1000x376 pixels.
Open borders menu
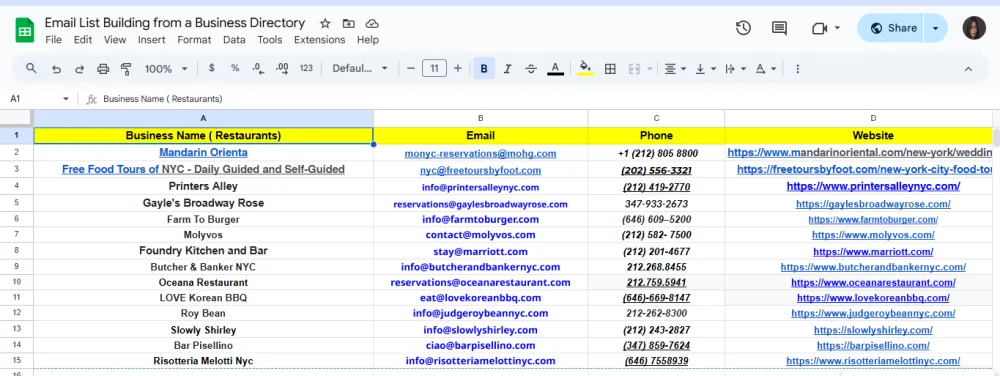[610, 69]
